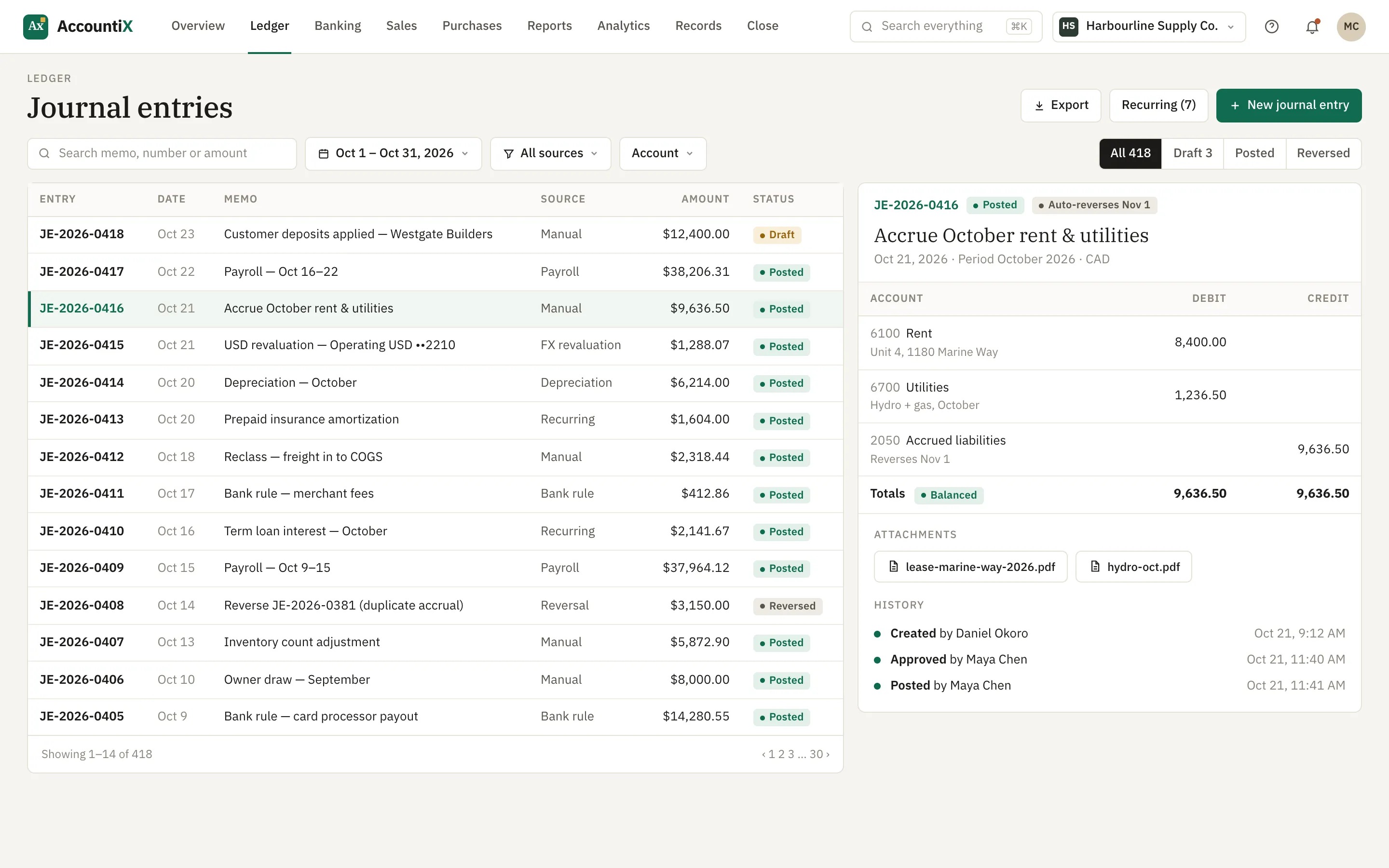Filter entries by Posted status

1254,153
